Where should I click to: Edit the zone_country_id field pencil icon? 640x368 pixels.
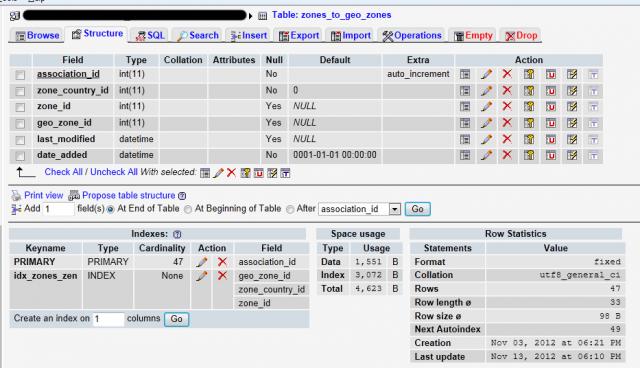(x=486, y=91)
